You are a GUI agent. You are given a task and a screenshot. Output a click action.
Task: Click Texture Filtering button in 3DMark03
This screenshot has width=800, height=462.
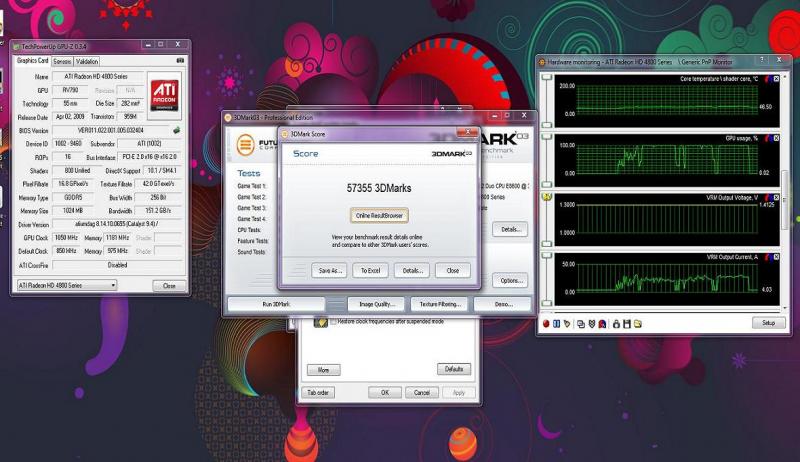(440, 304)
